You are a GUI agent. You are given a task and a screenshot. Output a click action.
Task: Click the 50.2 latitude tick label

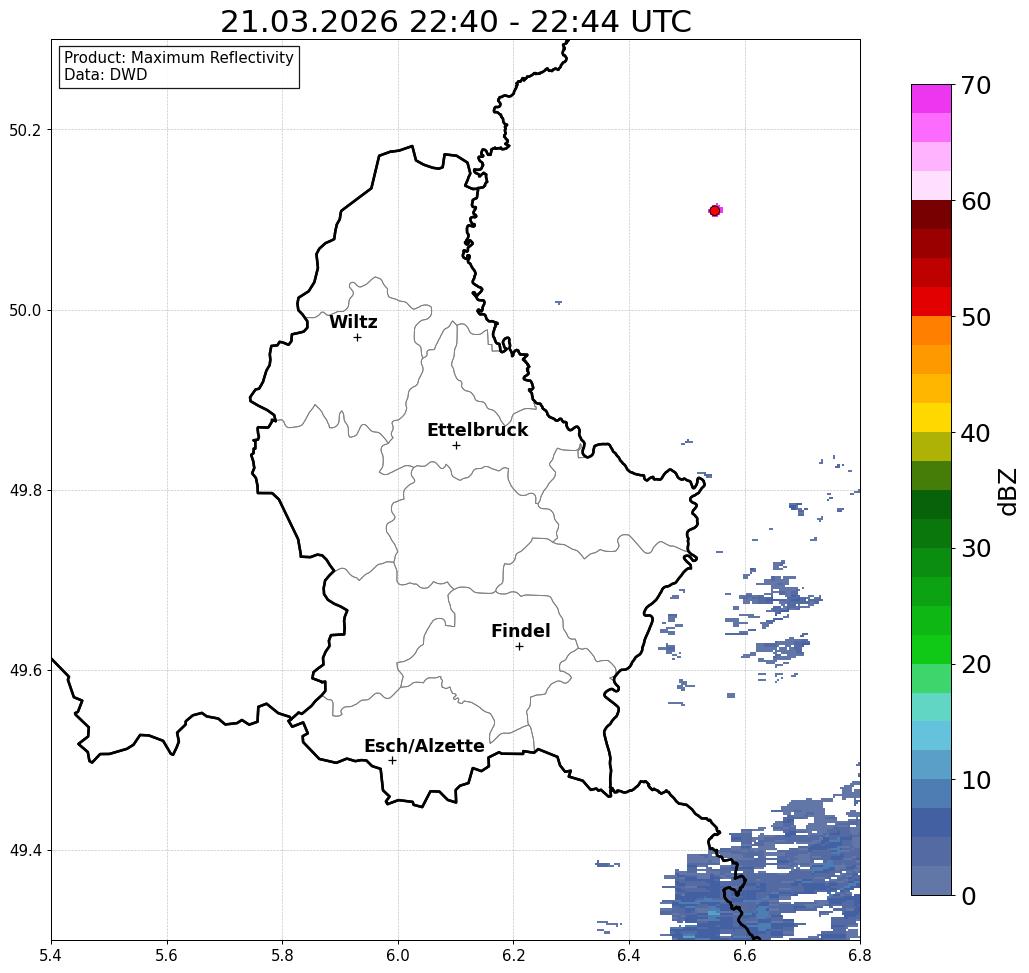25,130
